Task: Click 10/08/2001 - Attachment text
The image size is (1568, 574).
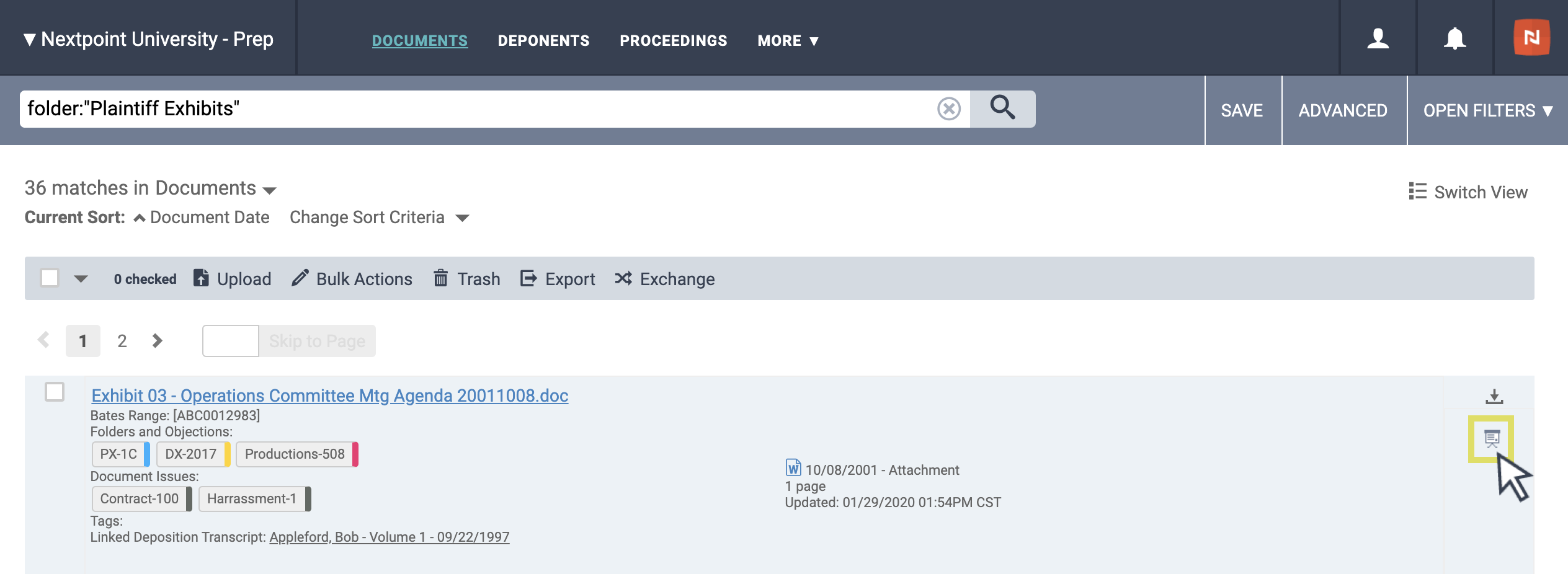Action: coord(882,470)
